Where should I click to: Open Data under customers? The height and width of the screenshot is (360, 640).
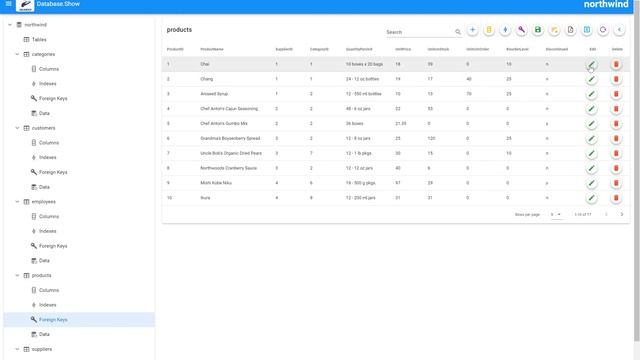44,187
